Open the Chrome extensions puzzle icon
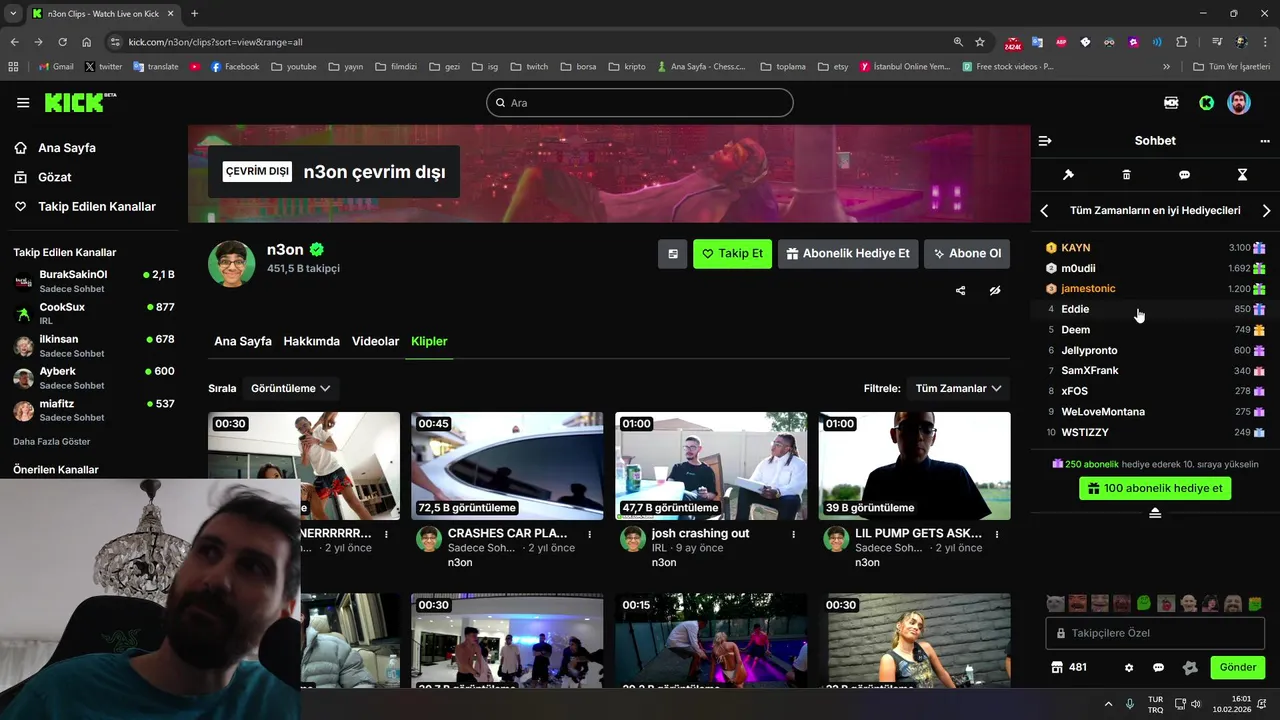Viewport: 1280px width, 720px height. 1182,42
